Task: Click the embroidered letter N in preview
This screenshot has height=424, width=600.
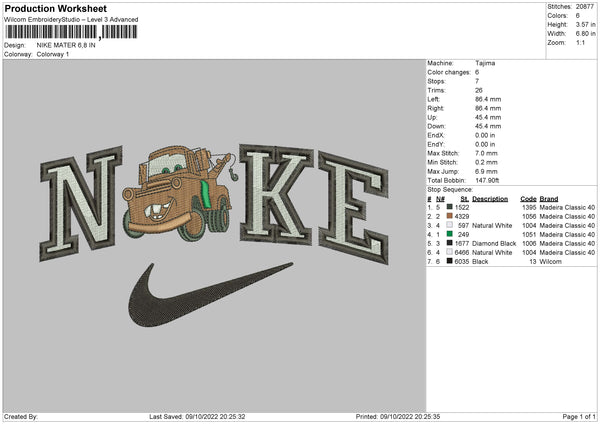Action: (81, 203)
